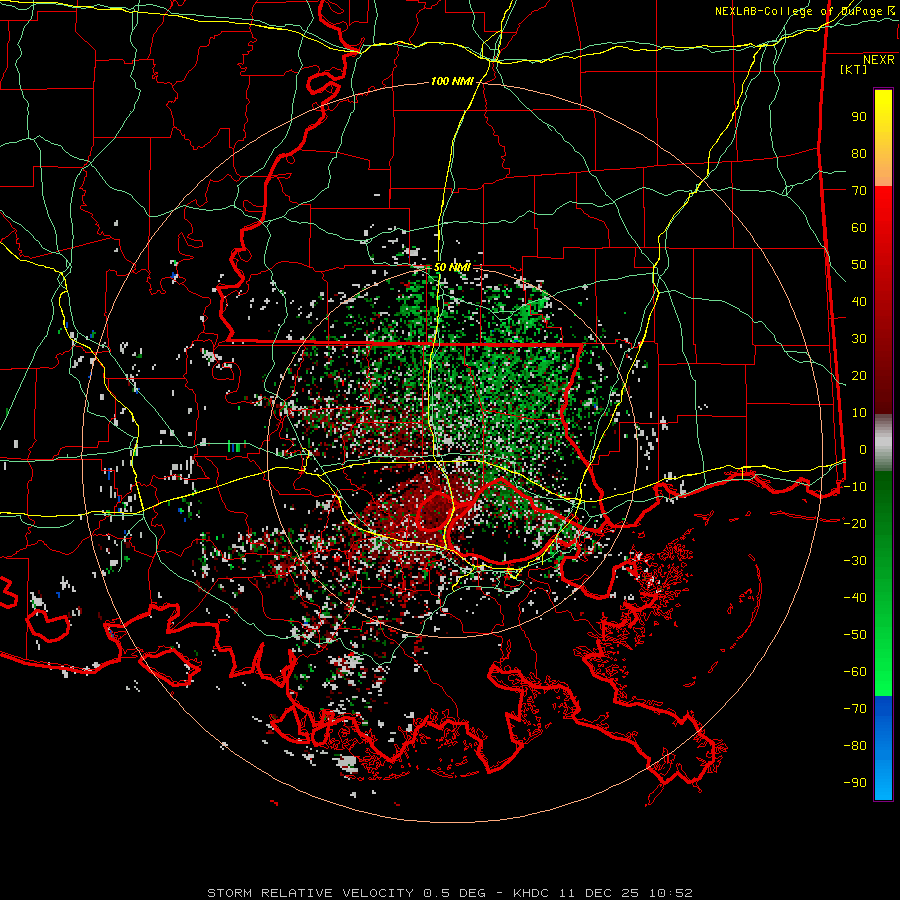Click the "10:52" timestamp
The height and width of the screenshot is (900, 900).
click(x=671, y=893)
